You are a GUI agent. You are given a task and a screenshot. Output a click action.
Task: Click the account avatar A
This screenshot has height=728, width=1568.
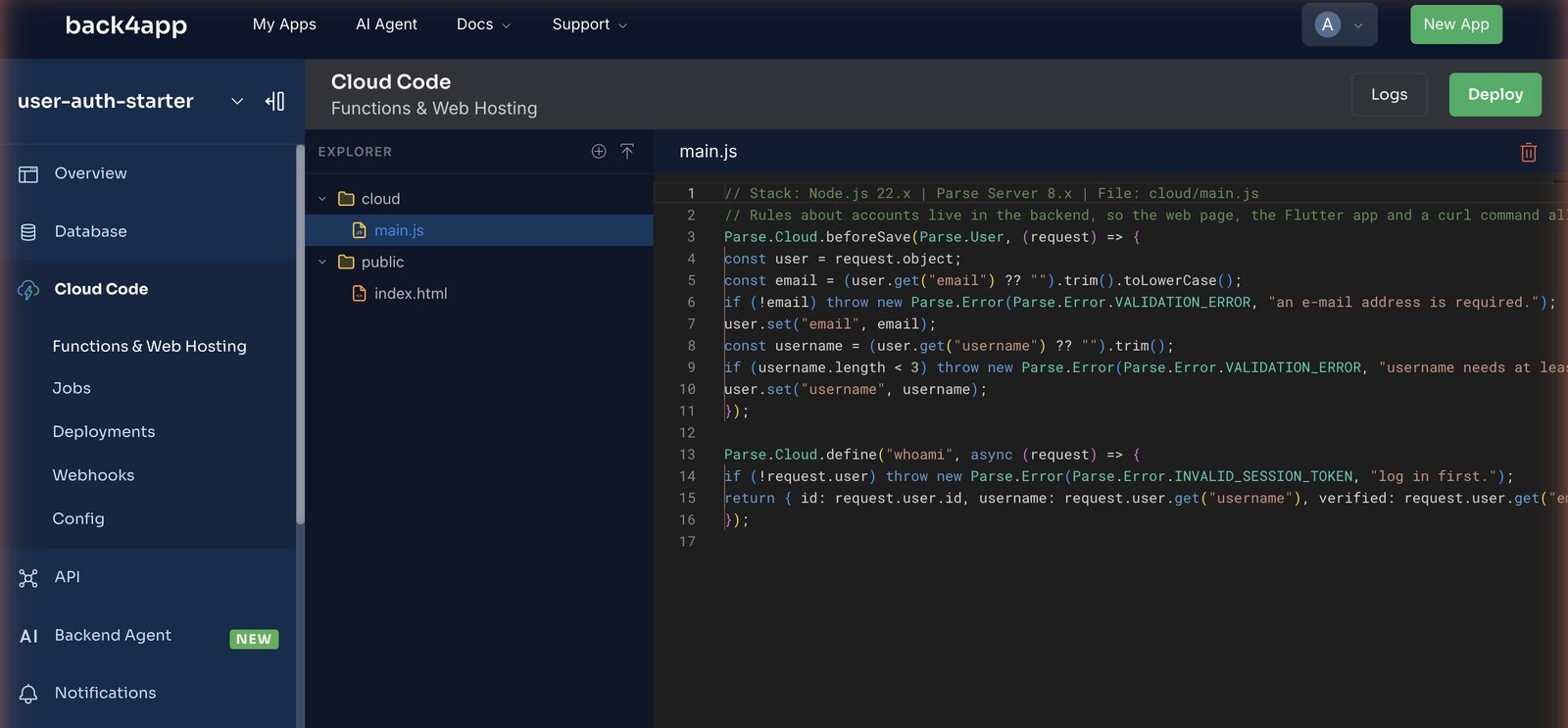click(x=1327, y=24)
